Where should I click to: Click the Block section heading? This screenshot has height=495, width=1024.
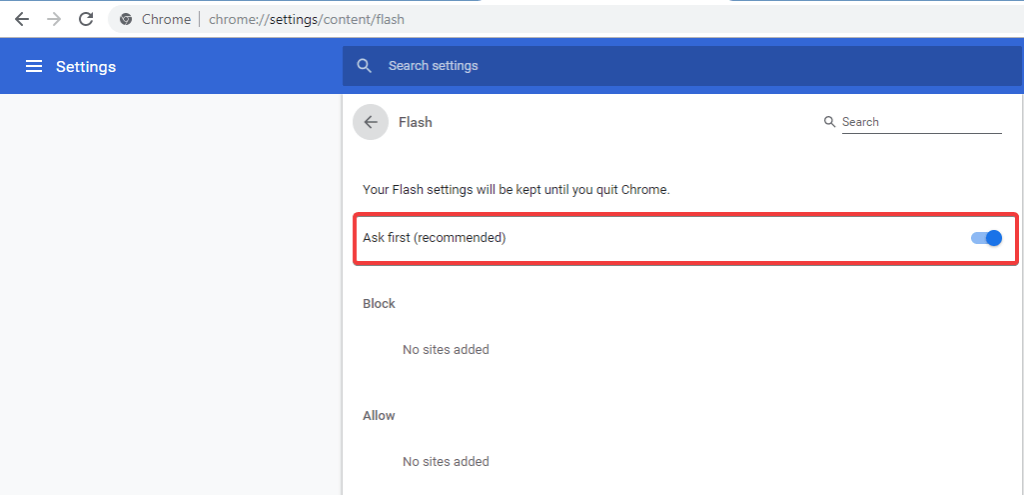379,303
